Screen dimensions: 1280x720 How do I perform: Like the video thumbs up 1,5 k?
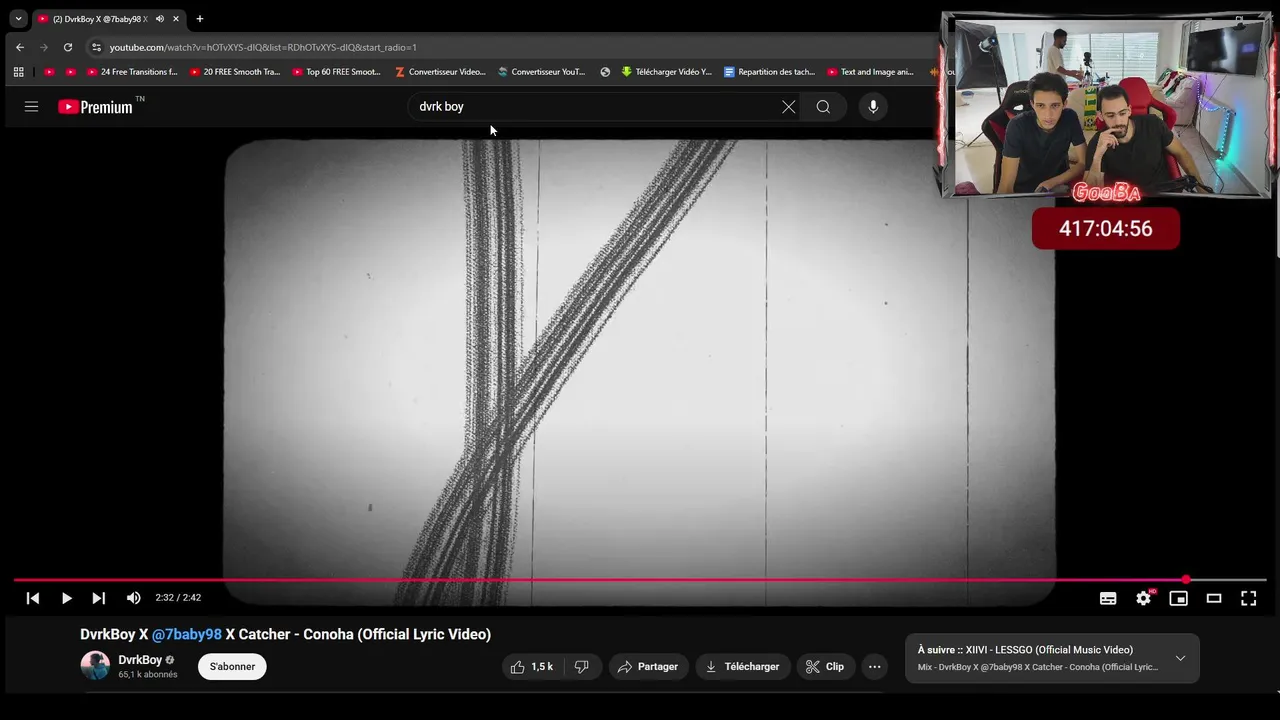(532, 667)
